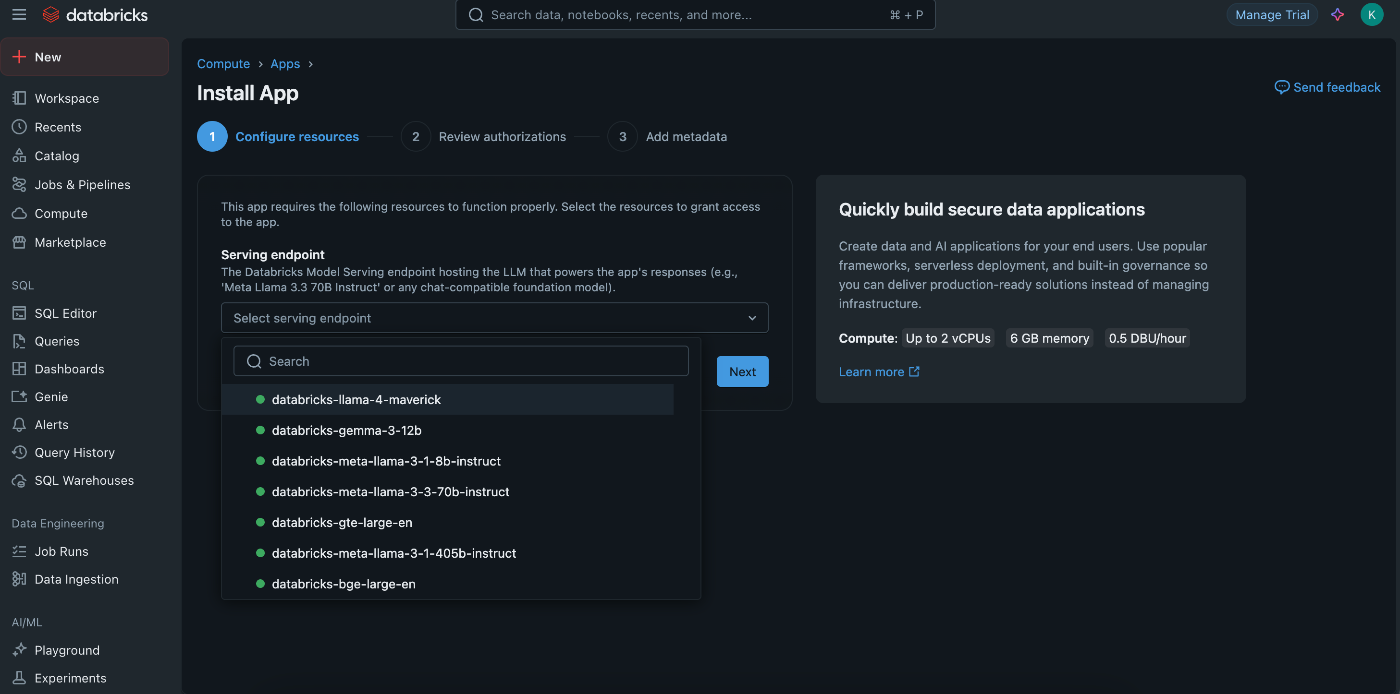Click the Experiments flask icon
The height and width of the screenshot is (694, 1400).
(x=19, y=678)
